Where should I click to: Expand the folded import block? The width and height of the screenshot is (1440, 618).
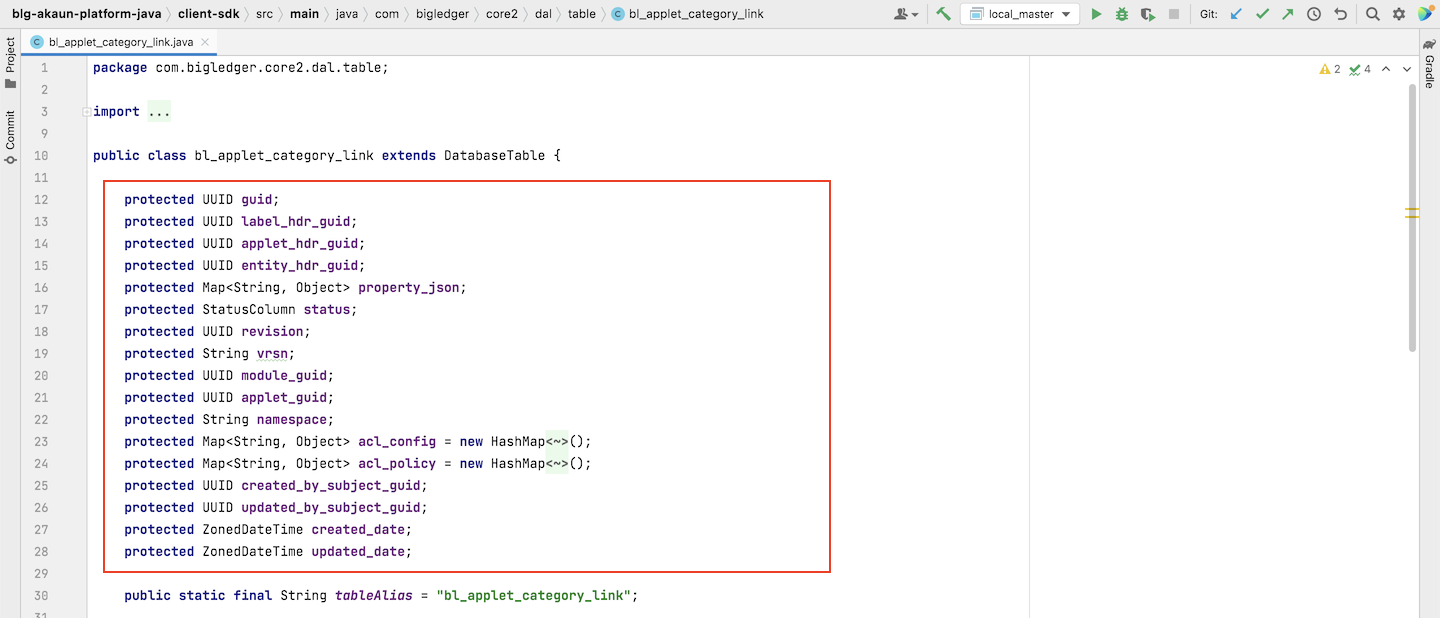[87, 112]
